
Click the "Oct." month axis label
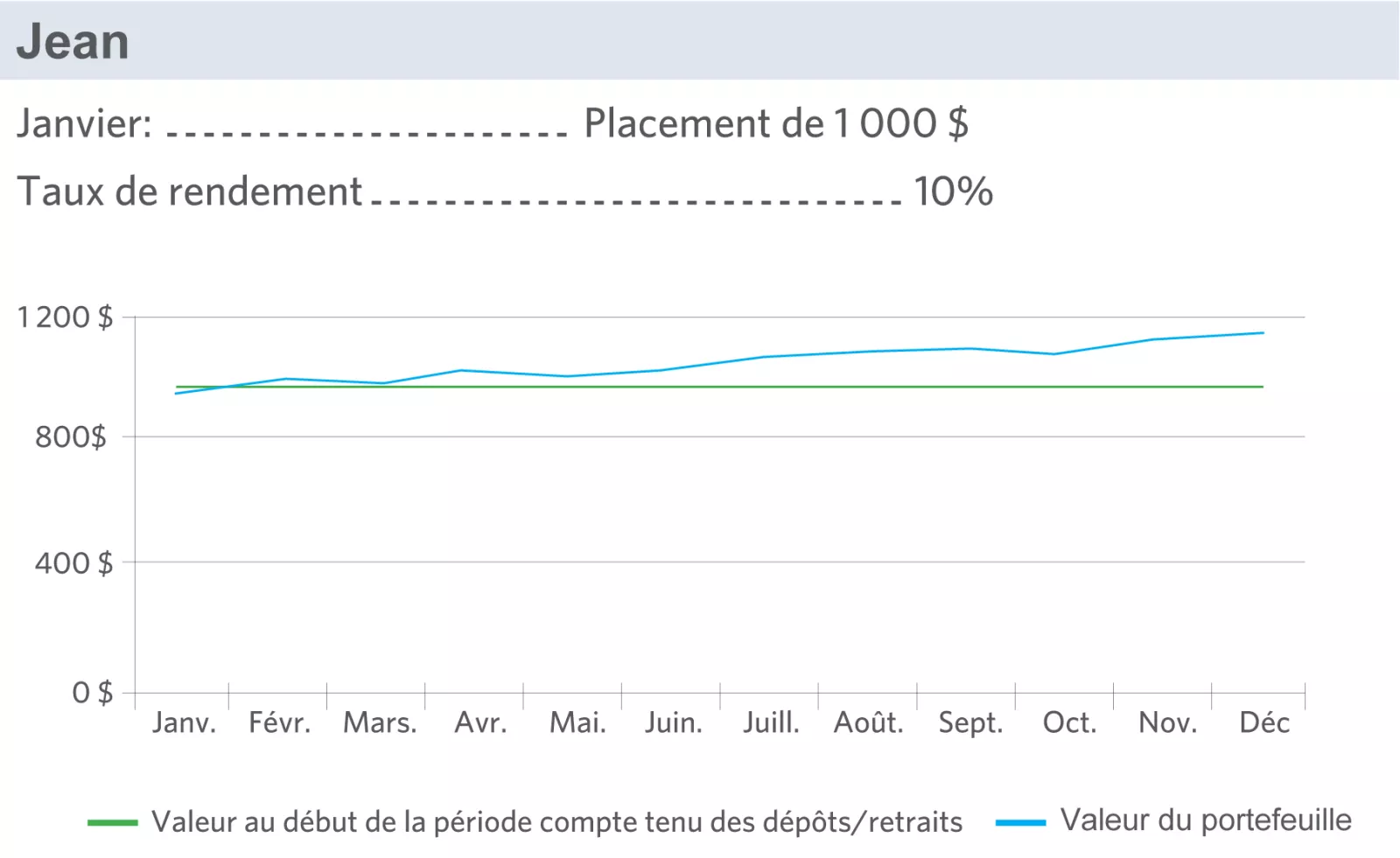tap(1069, 722)
